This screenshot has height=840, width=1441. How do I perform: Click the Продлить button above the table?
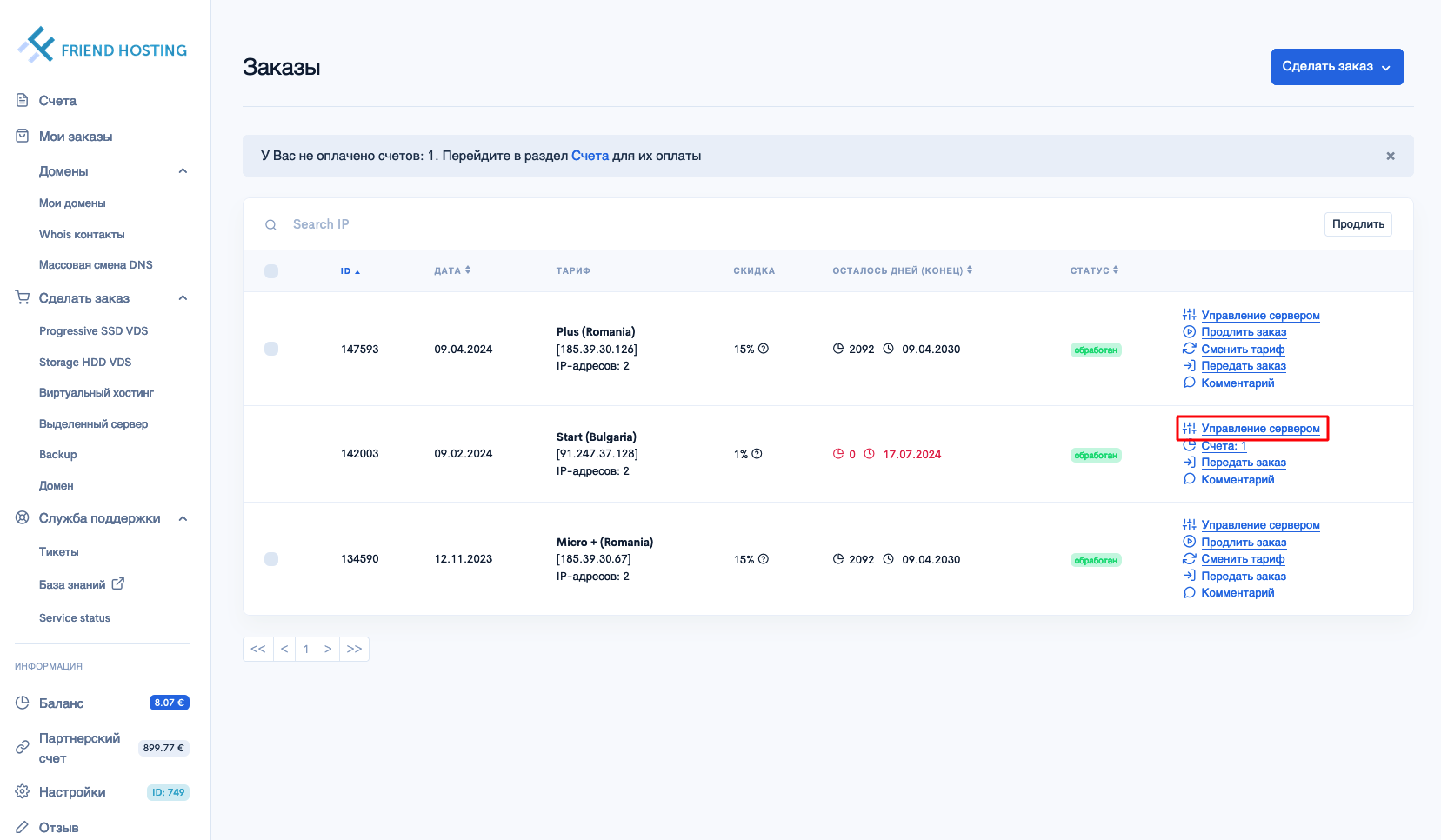point(1358,224)
